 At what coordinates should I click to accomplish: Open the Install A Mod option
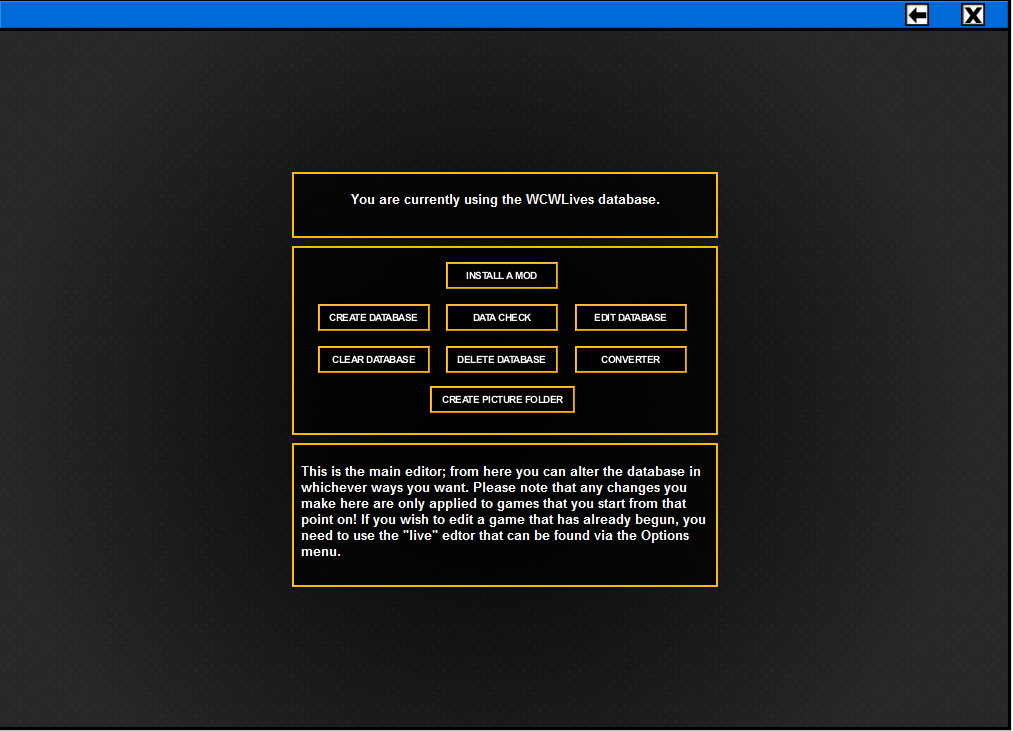tap(501, 275)
